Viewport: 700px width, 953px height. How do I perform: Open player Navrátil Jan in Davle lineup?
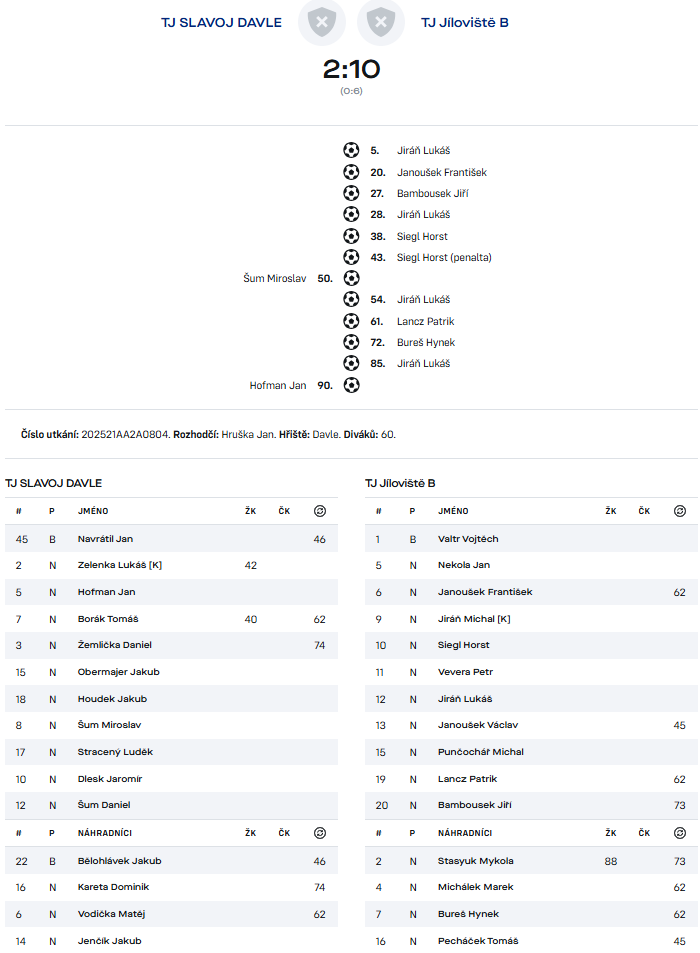pyautogui.click(x=105, y=539)
